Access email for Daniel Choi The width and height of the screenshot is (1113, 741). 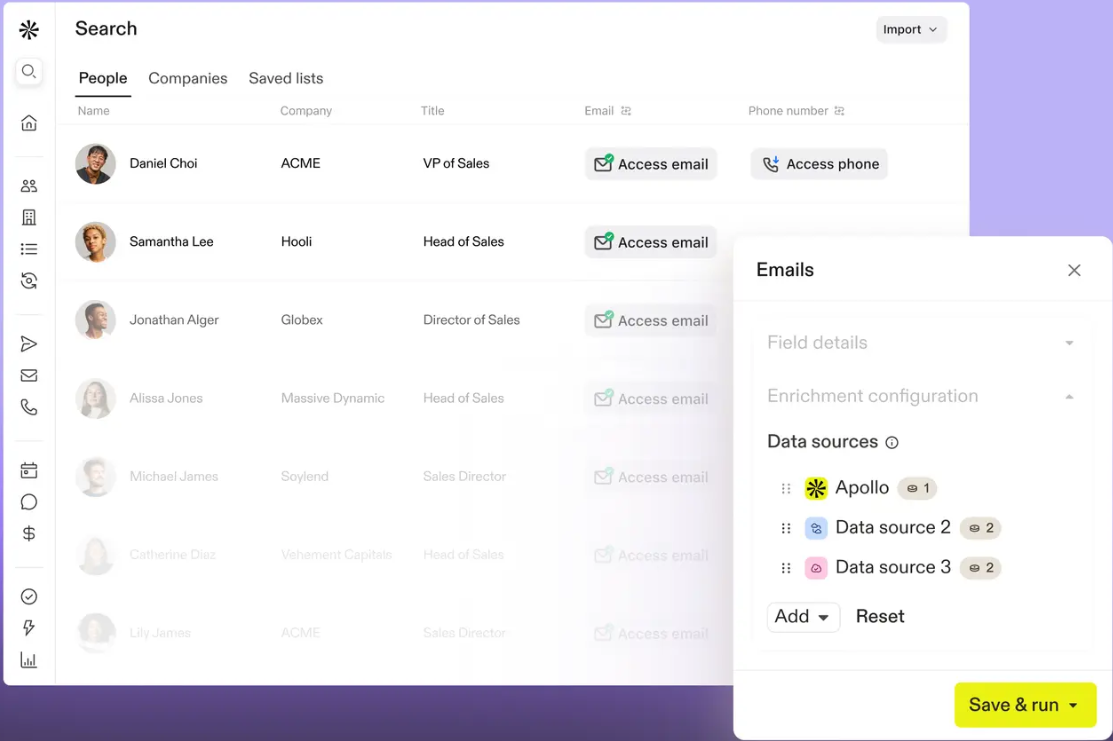(x=651, y=164)
